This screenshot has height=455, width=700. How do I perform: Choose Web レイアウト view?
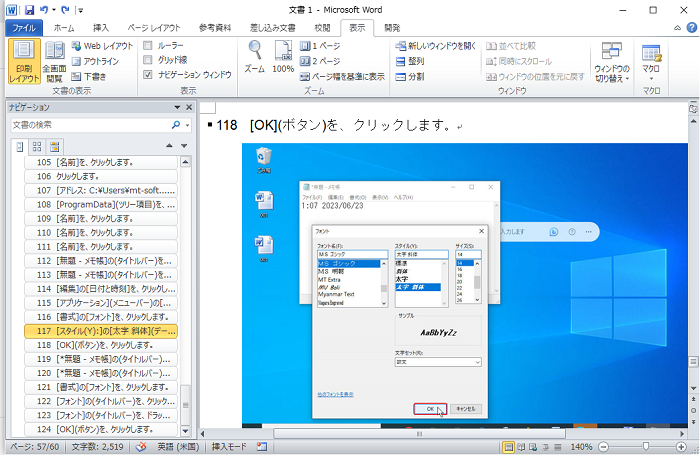pyautogui.click(x=102, y=46)
